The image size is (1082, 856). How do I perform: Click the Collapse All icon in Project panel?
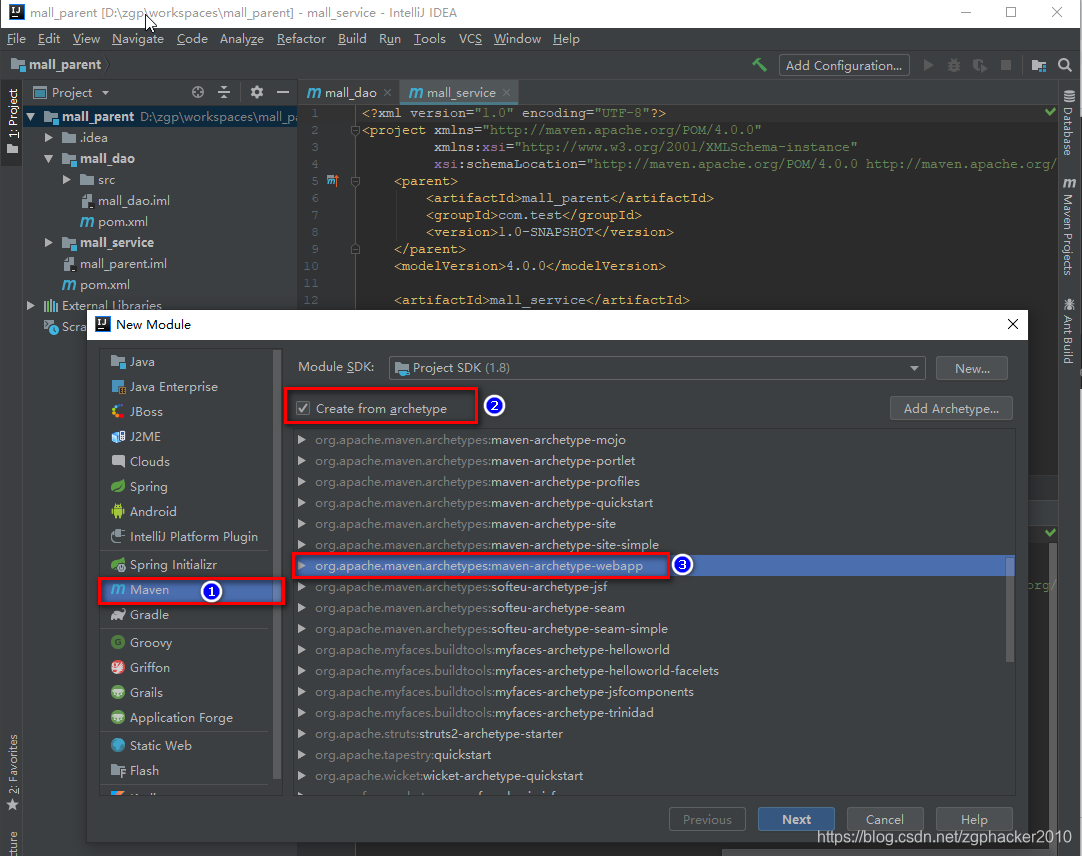click(x=224, y=92)
